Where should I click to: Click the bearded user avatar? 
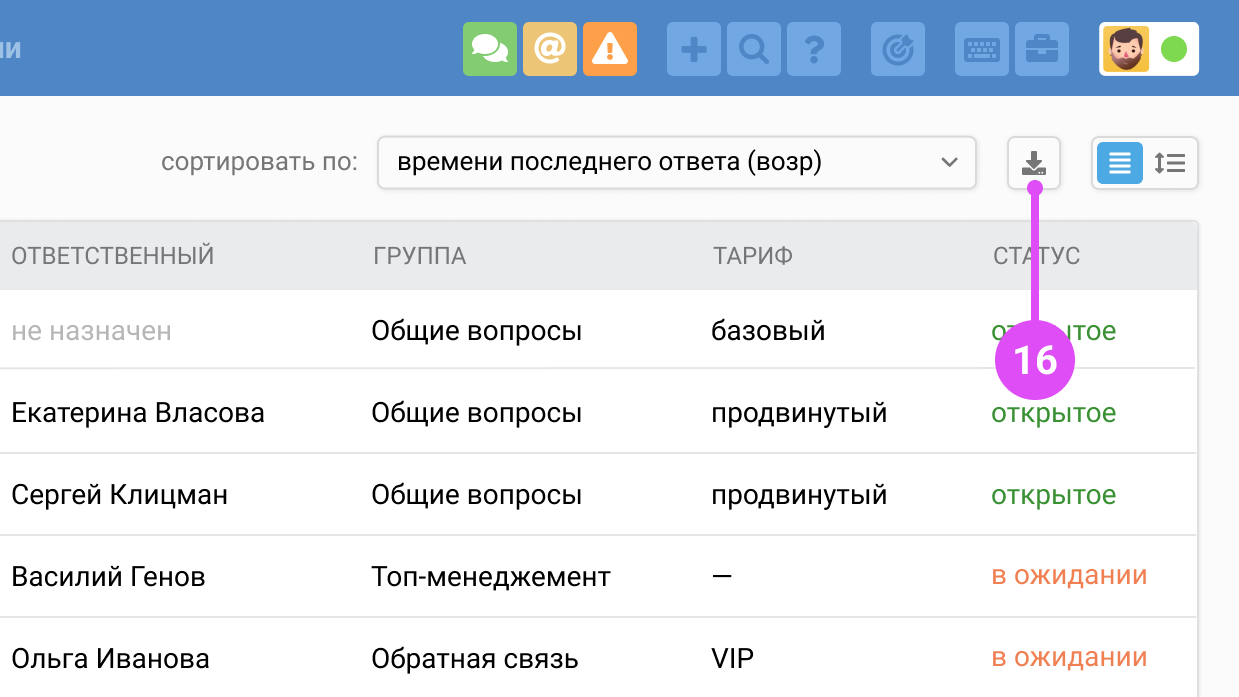(1126, 49)
